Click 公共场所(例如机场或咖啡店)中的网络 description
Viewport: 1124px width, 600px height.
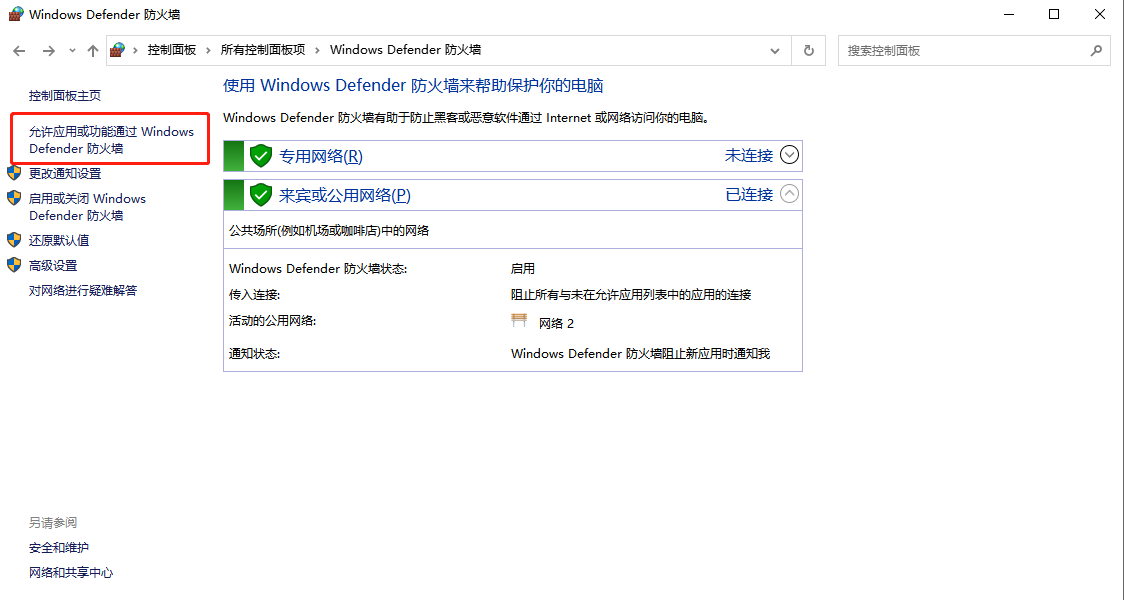(x=329, y=230)
